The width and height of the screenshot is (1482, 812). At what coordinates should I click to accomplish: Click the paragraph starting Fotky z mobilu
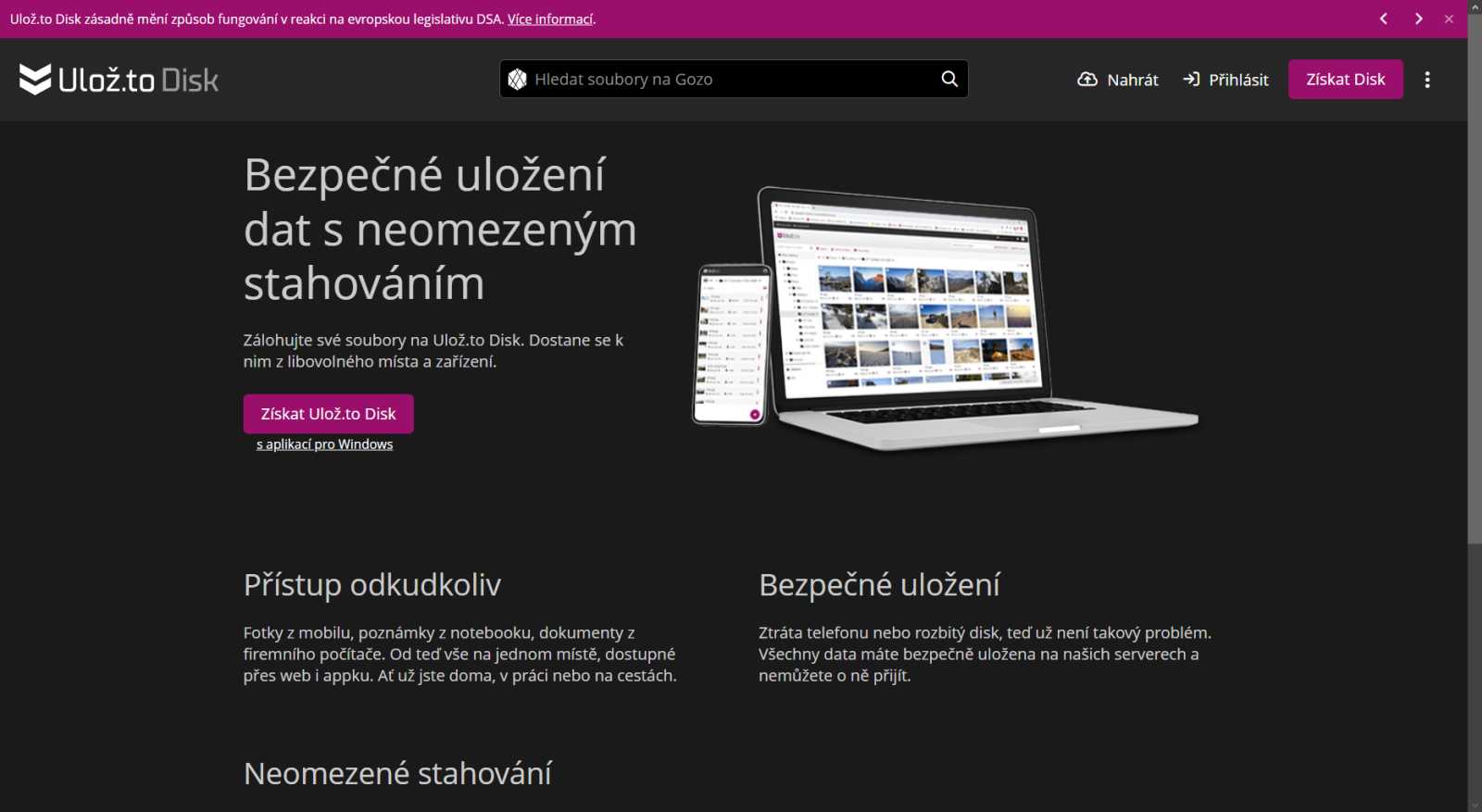[x=460, y=655]
